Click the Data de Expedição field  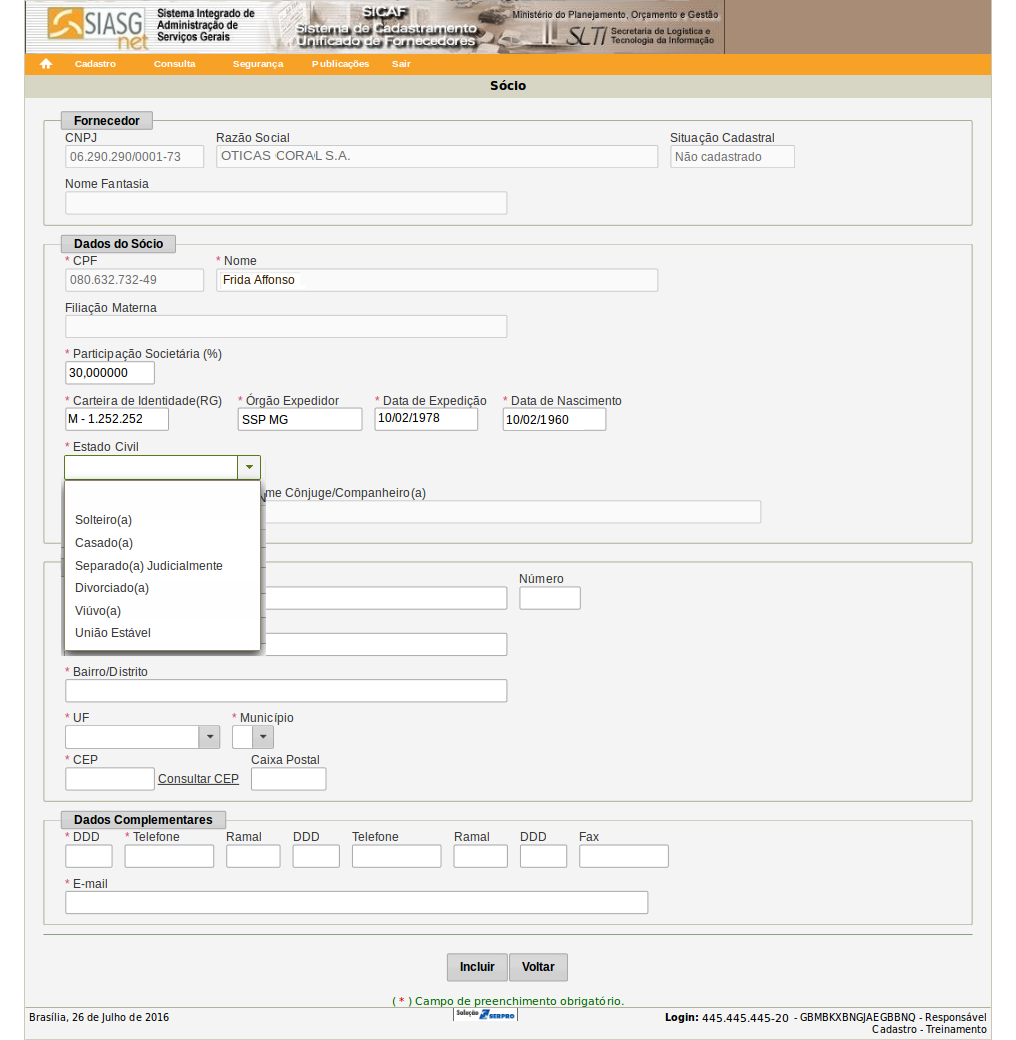(x=426, y=419)
